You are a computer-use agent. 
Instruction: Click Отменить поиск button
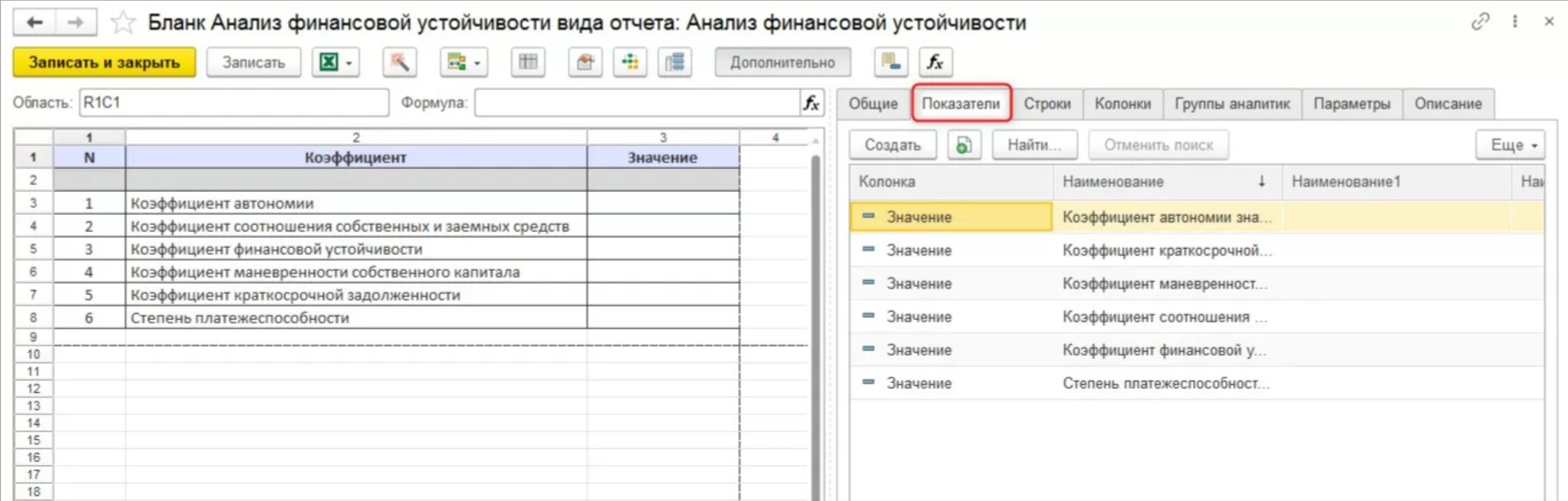(1158, 145)
